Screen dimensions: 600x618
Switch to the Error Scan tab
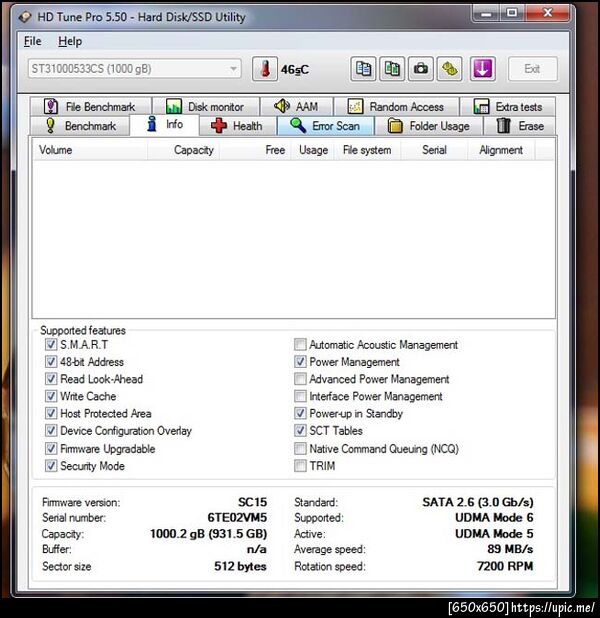pos(326,126)
